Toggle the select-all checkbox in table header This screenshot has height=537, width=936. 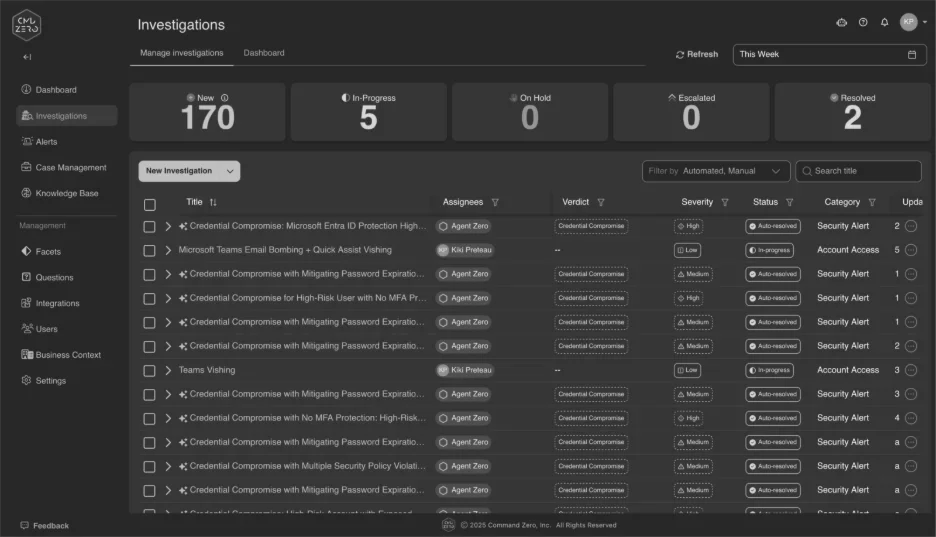tap(149, 205)
